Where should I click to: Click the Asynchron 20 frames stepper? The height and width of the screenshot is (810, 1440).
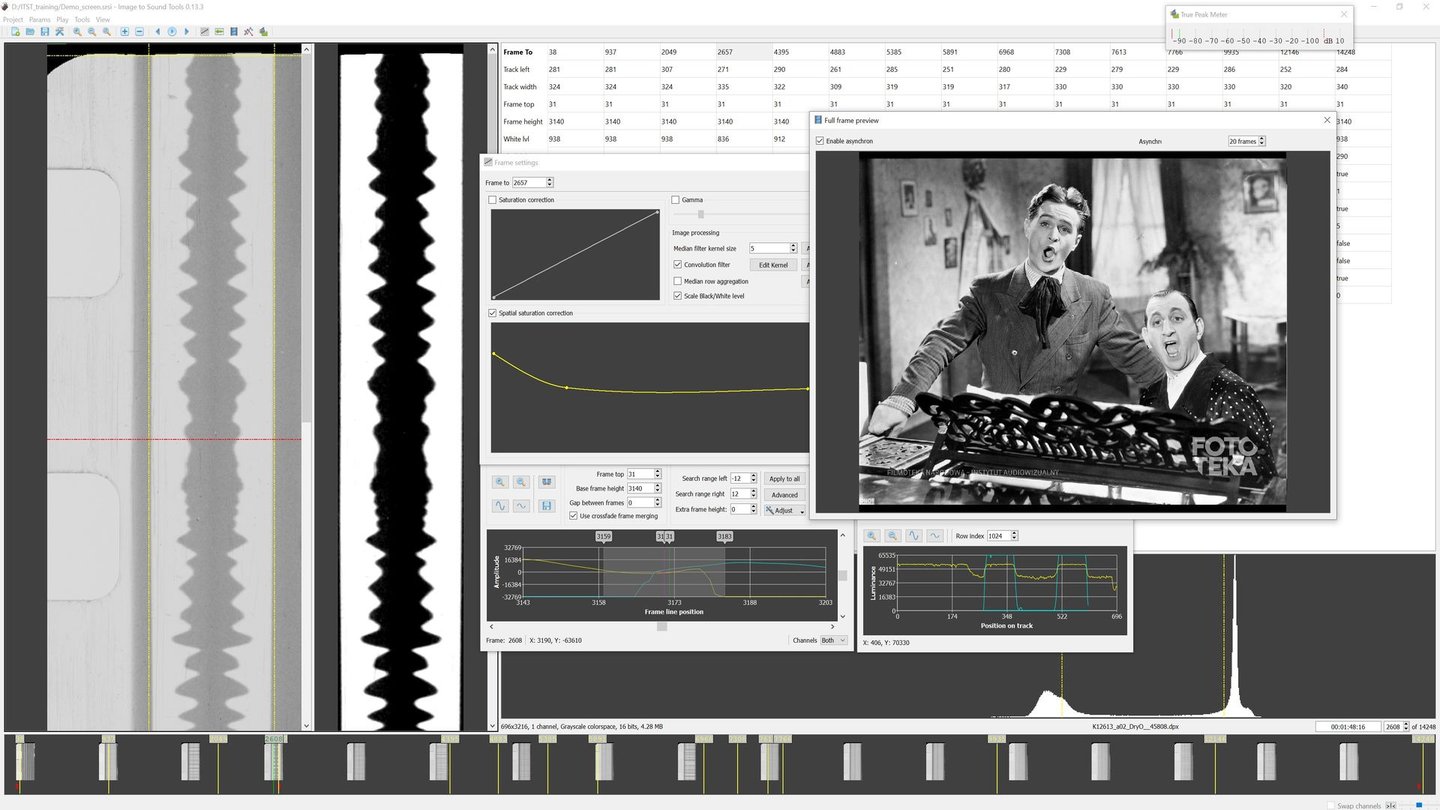tap(1261, 141)
